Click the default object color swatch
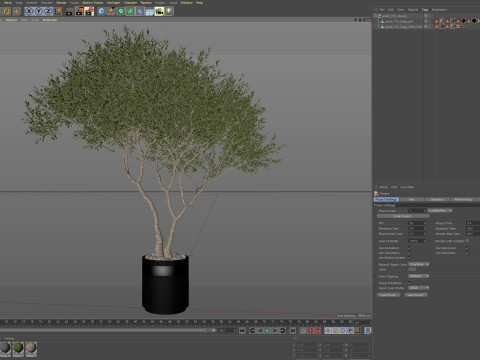This screenshot has width=480, height=360. [x=412, y=269]
